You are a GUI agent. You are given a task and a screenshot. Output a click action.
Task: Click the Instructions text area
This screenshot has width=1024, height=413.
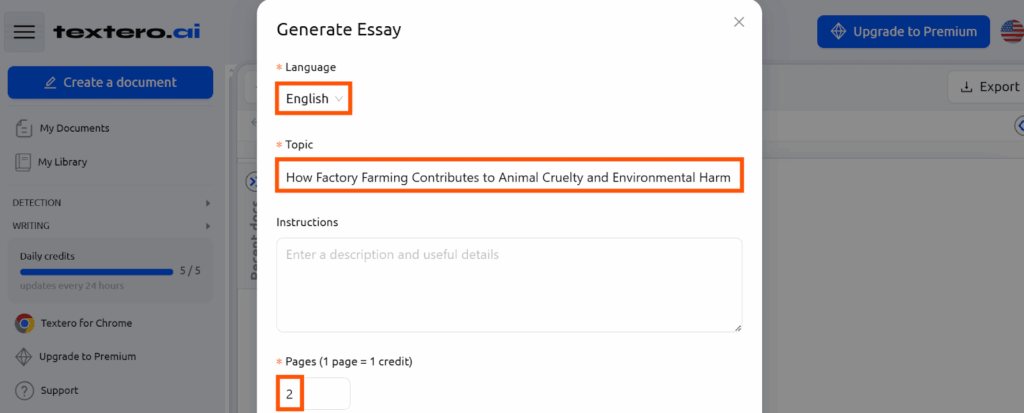(x=509, y=285)
